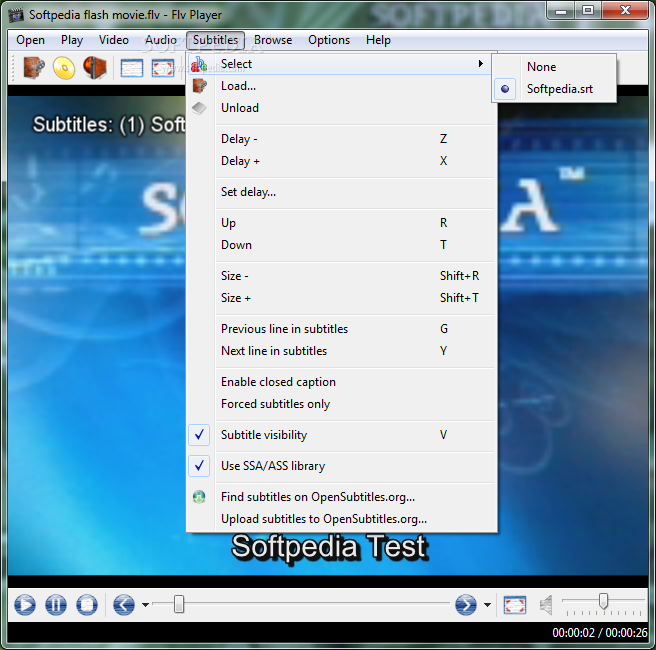Click the OpenSubtitles globe icon in menu

pyautogui.click(x=199, y=496)
